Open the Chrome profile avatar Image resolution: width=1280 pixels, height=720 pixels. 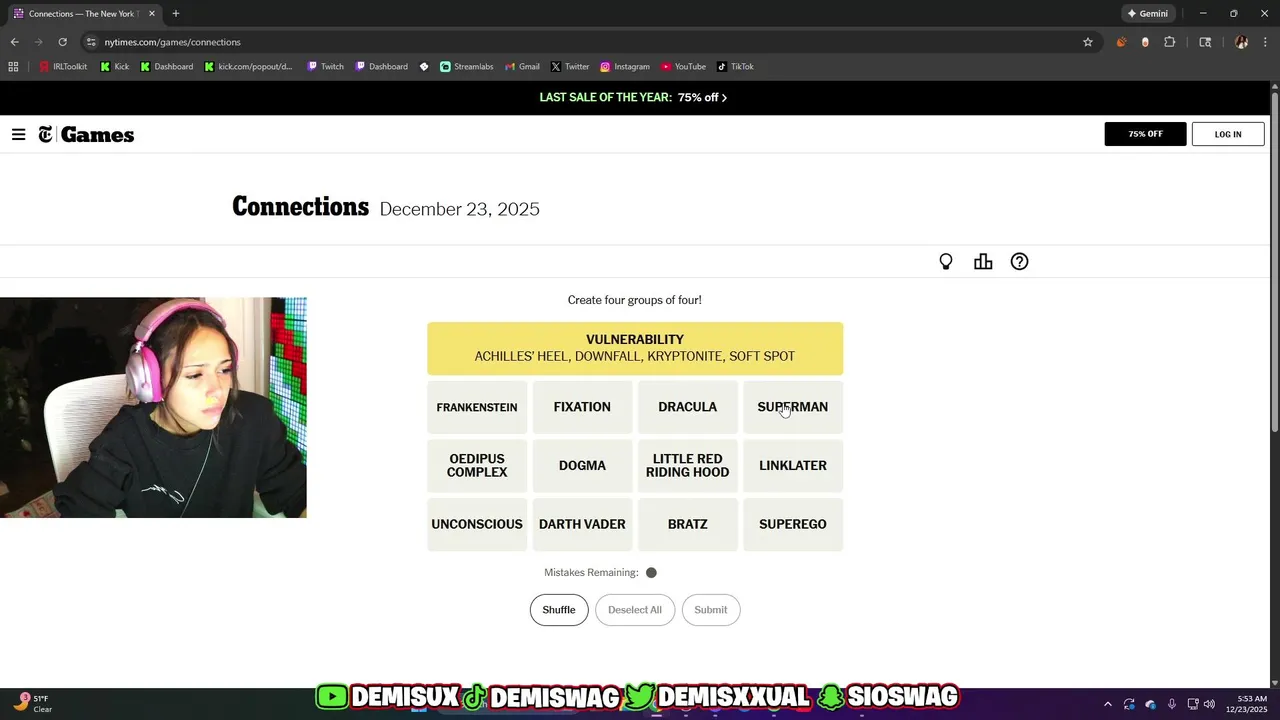coord(1241,42)
